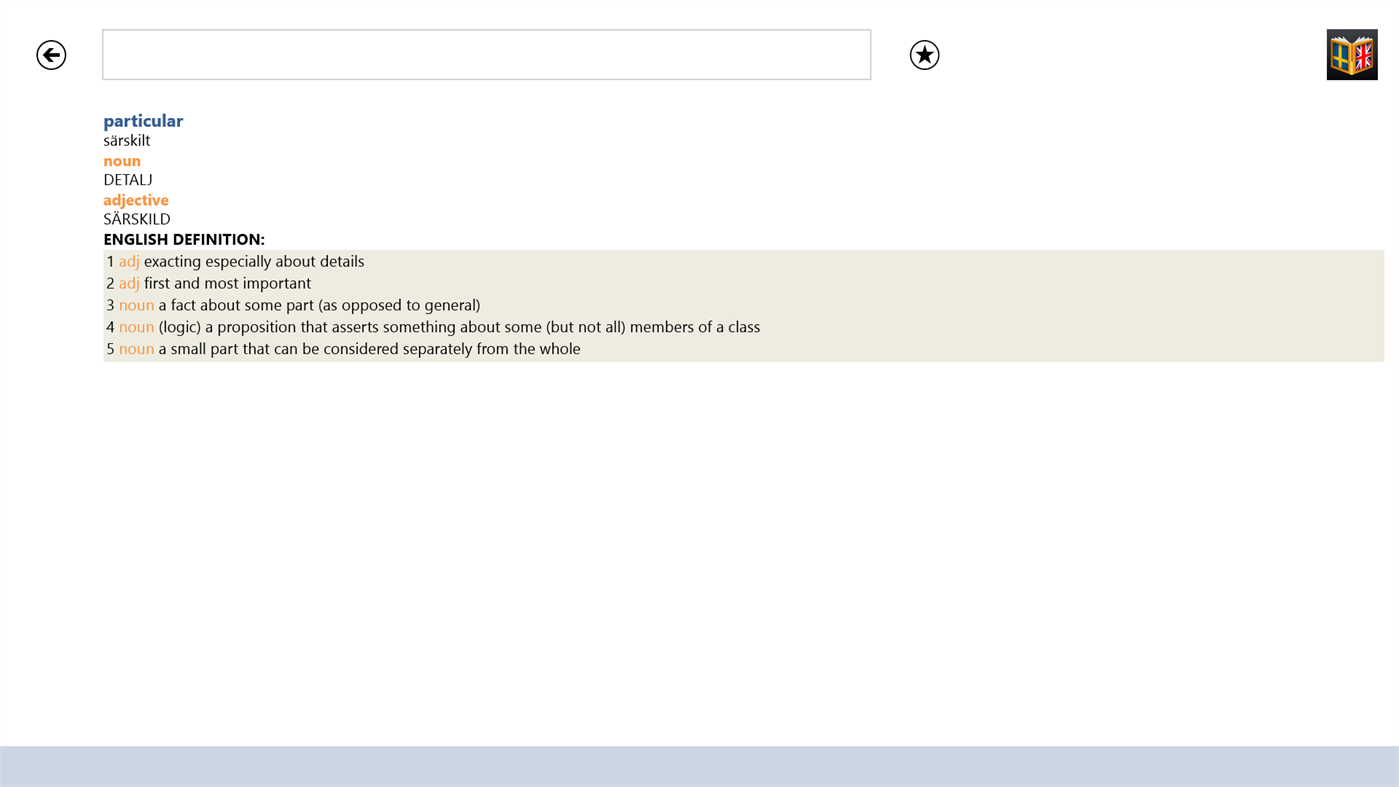Click the back arrow to return
This screenshot has height=787, width=1399.
[50, 55]
